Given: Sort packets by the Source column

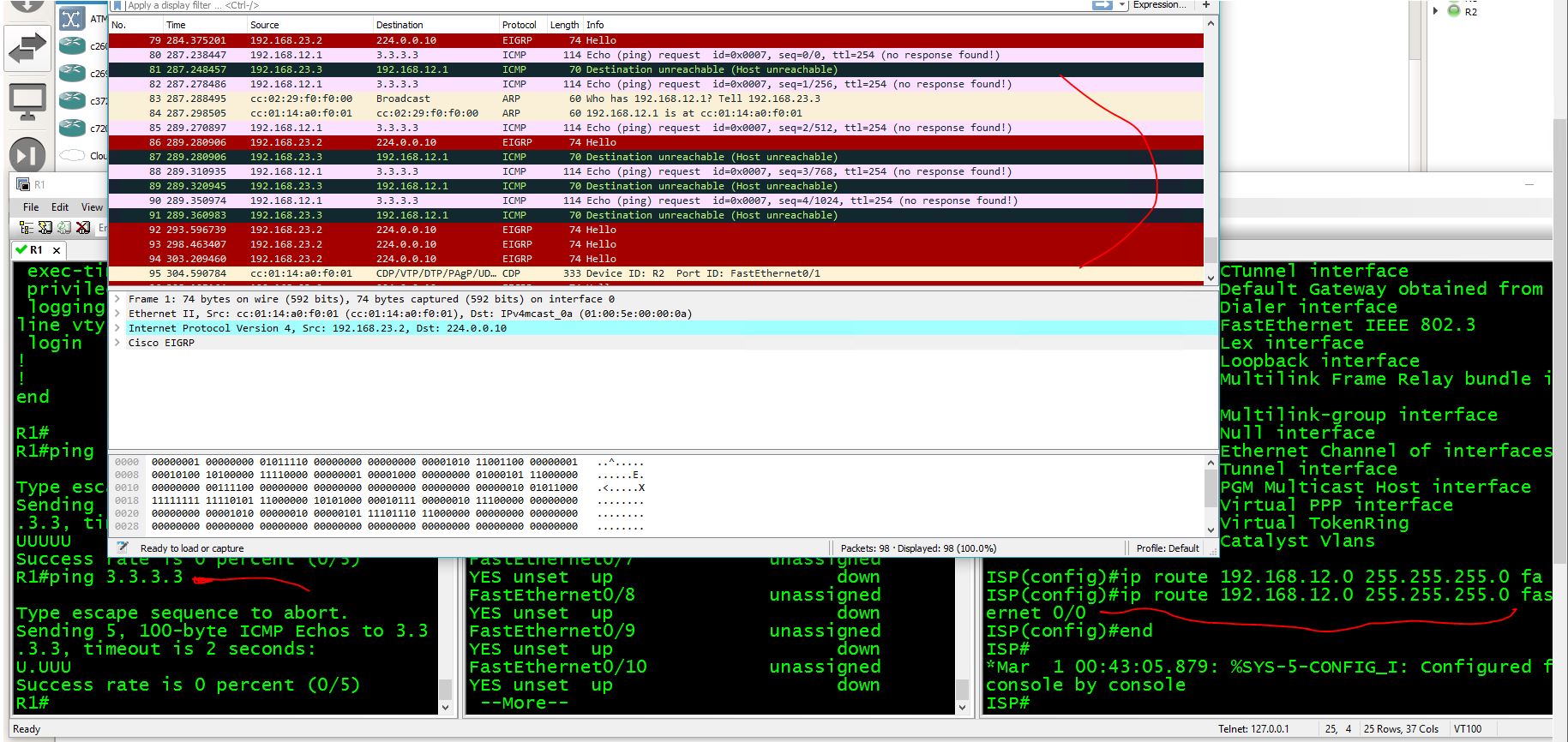Looking at the screenshot, I should (x=309, y=25).
